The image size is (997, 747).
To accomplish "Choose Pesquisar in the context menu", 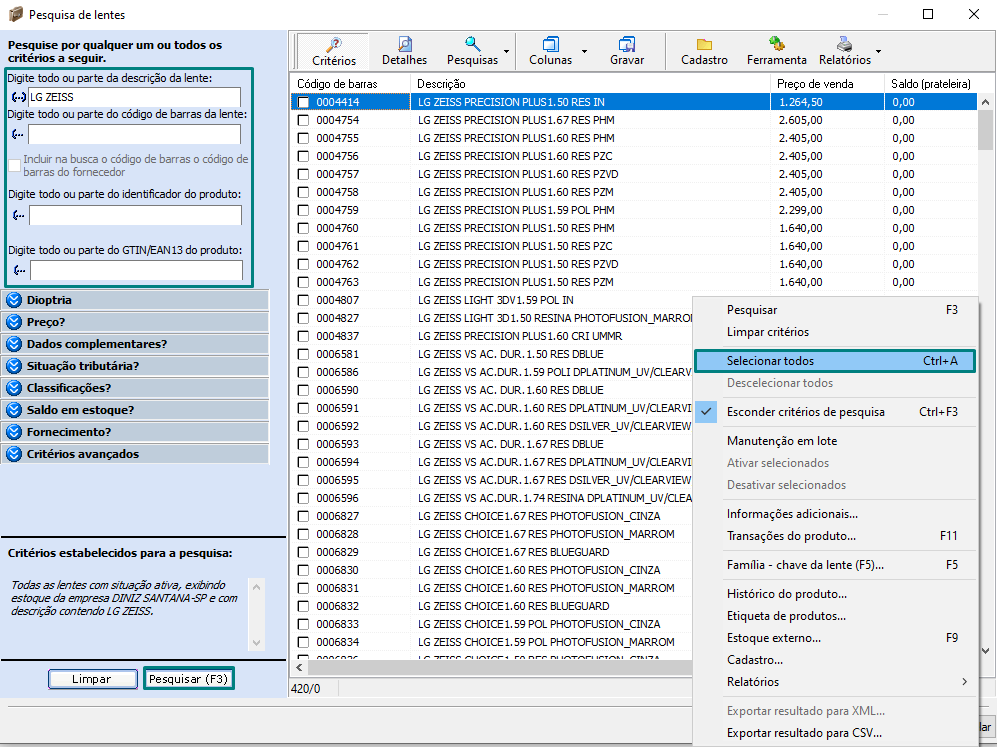I will pos(835,310).
